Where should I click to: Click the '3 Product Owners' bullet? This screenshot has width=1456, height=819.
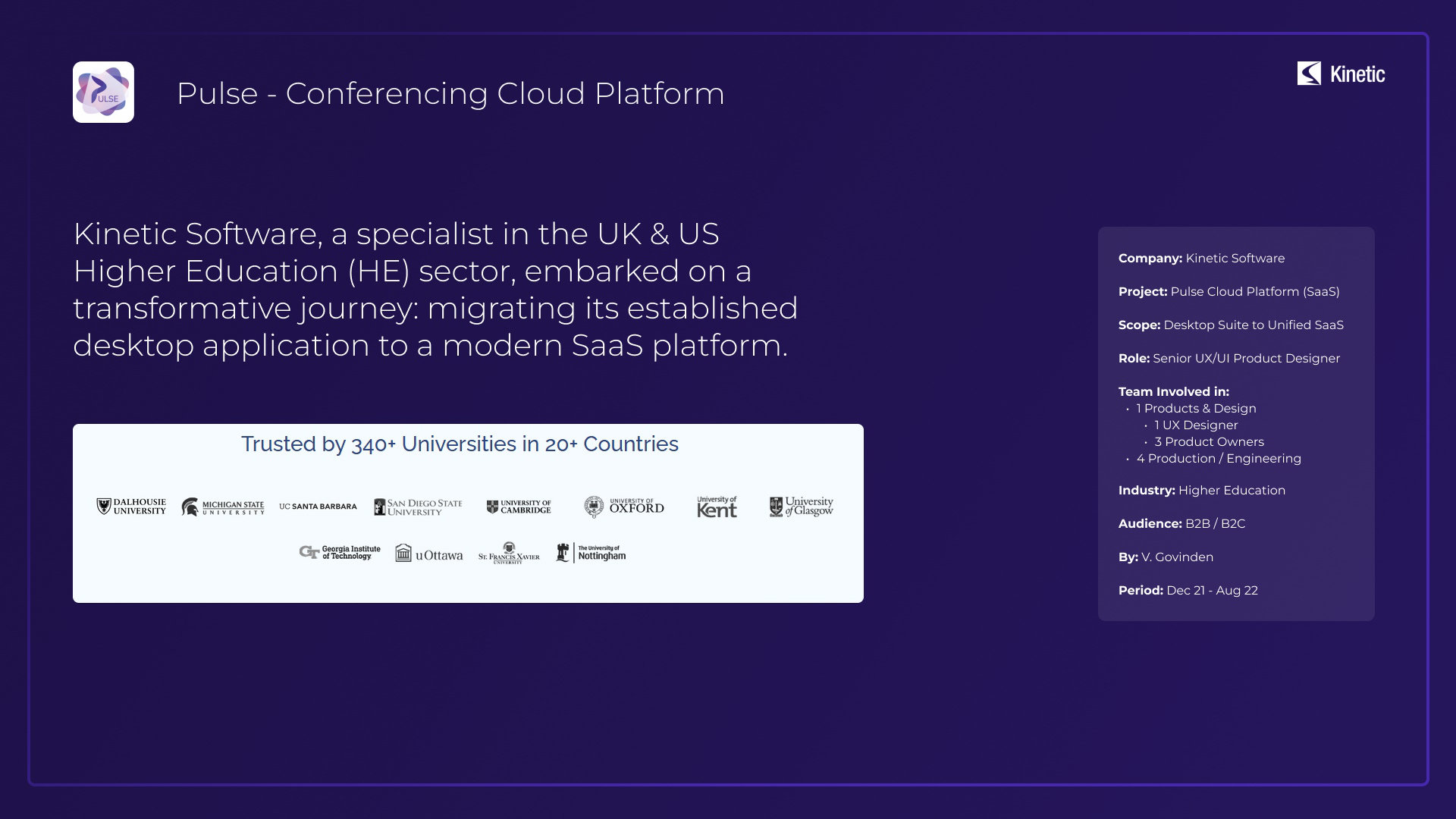coord(1209,441)
